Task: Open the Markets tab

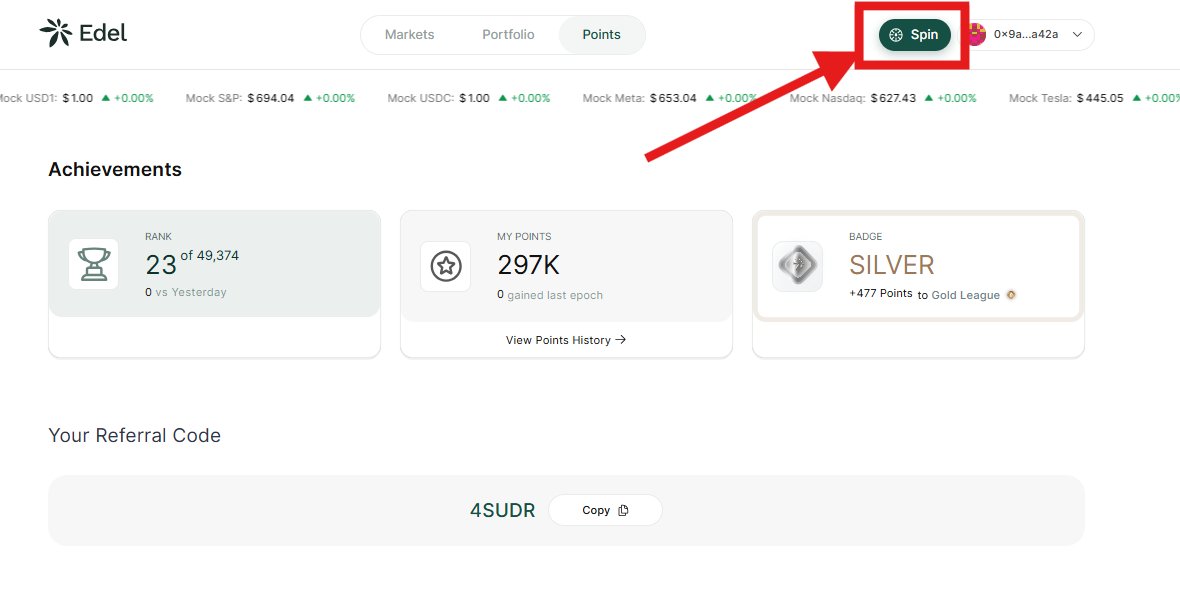Action: pos(409,35)
